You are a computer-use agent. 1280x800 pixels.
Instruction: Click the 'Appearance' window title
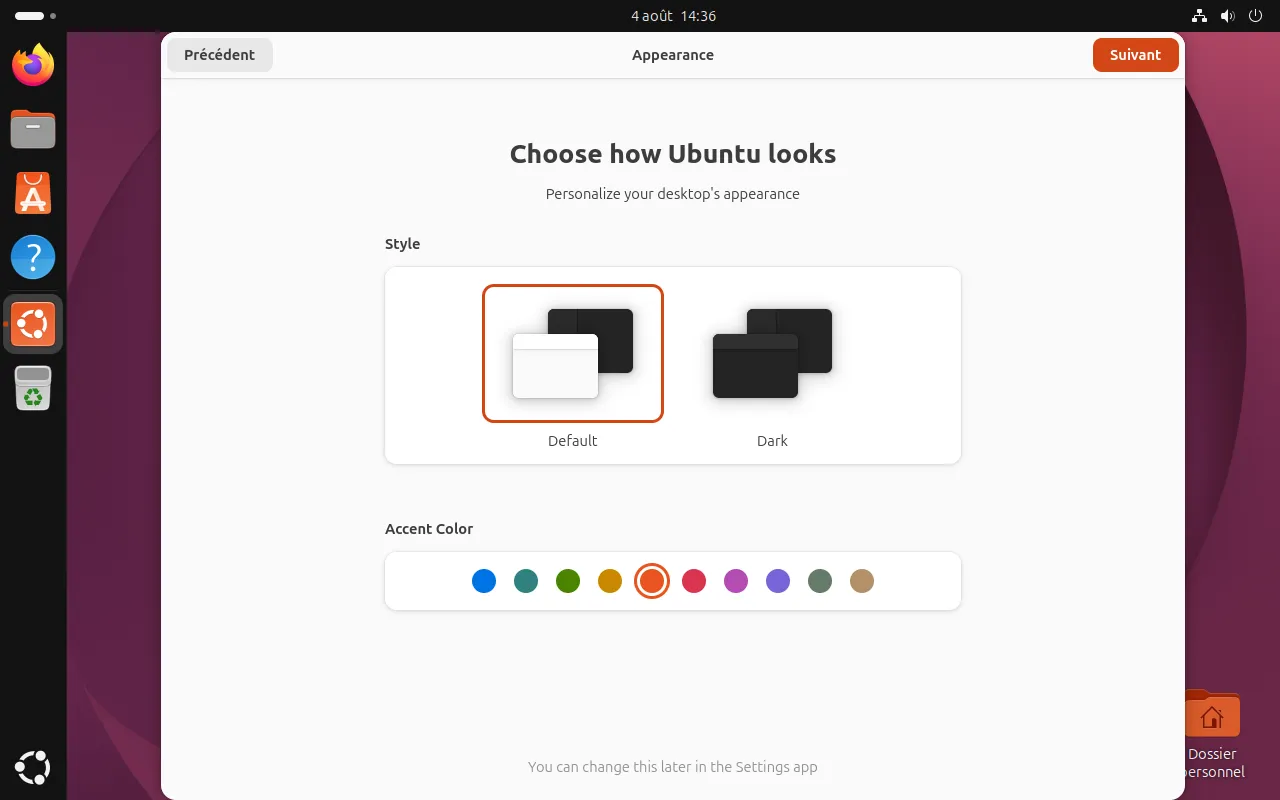coord(673,55)
